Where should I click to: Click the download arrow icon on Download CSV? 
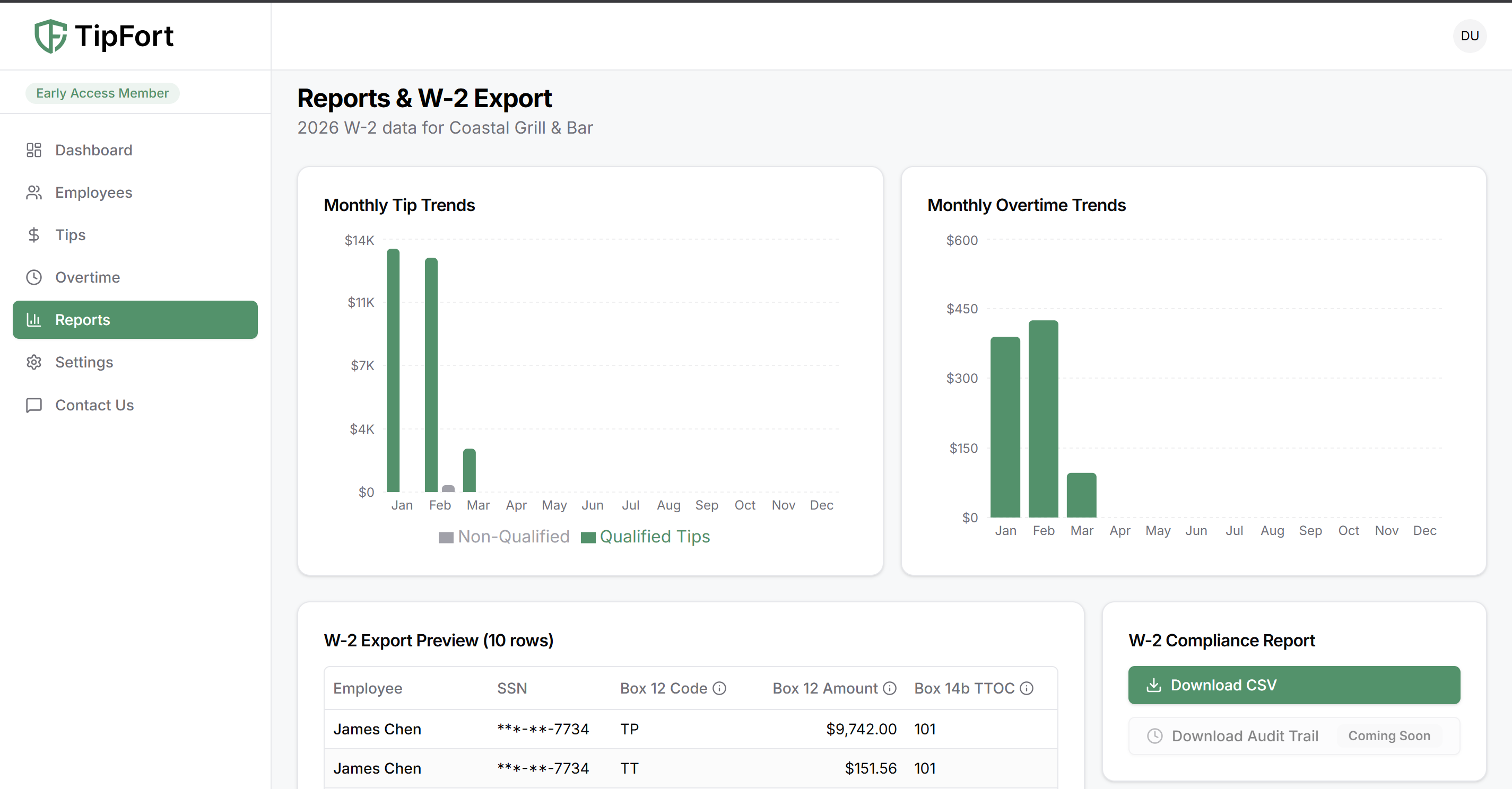click(1154, 685)
